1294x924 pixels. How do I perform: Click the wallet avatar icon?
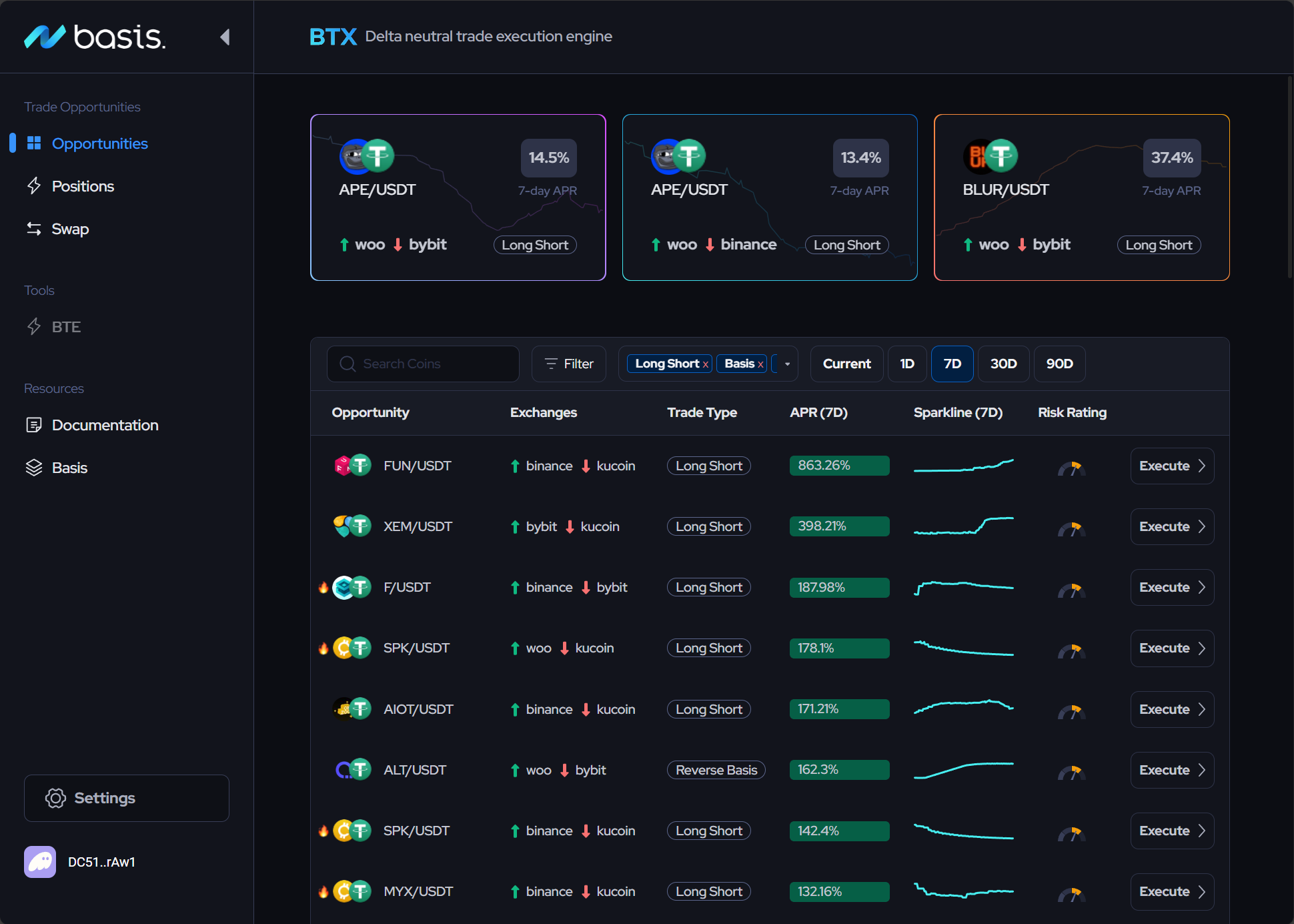(x=40, y=862)
